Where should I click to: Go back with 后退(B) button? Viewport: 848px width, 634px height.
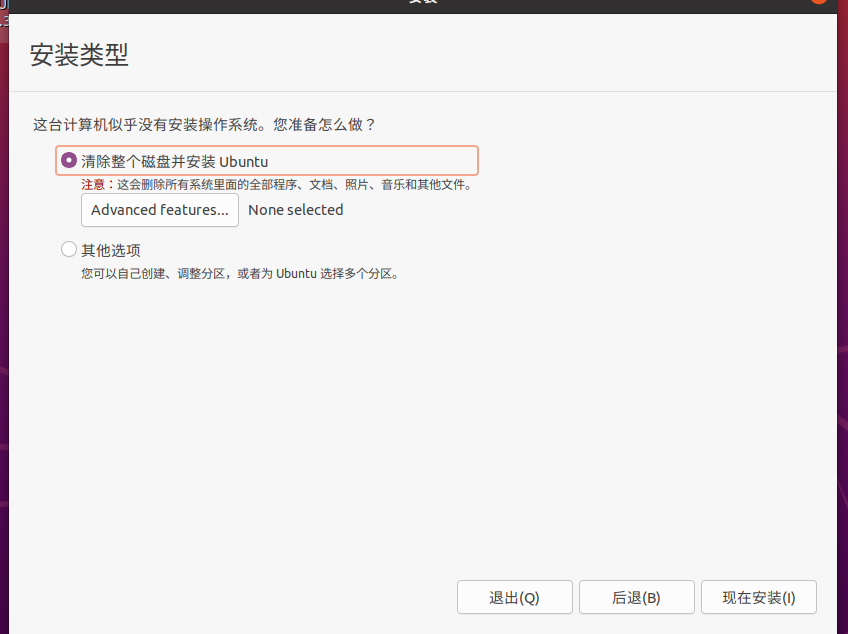[637, 597]
